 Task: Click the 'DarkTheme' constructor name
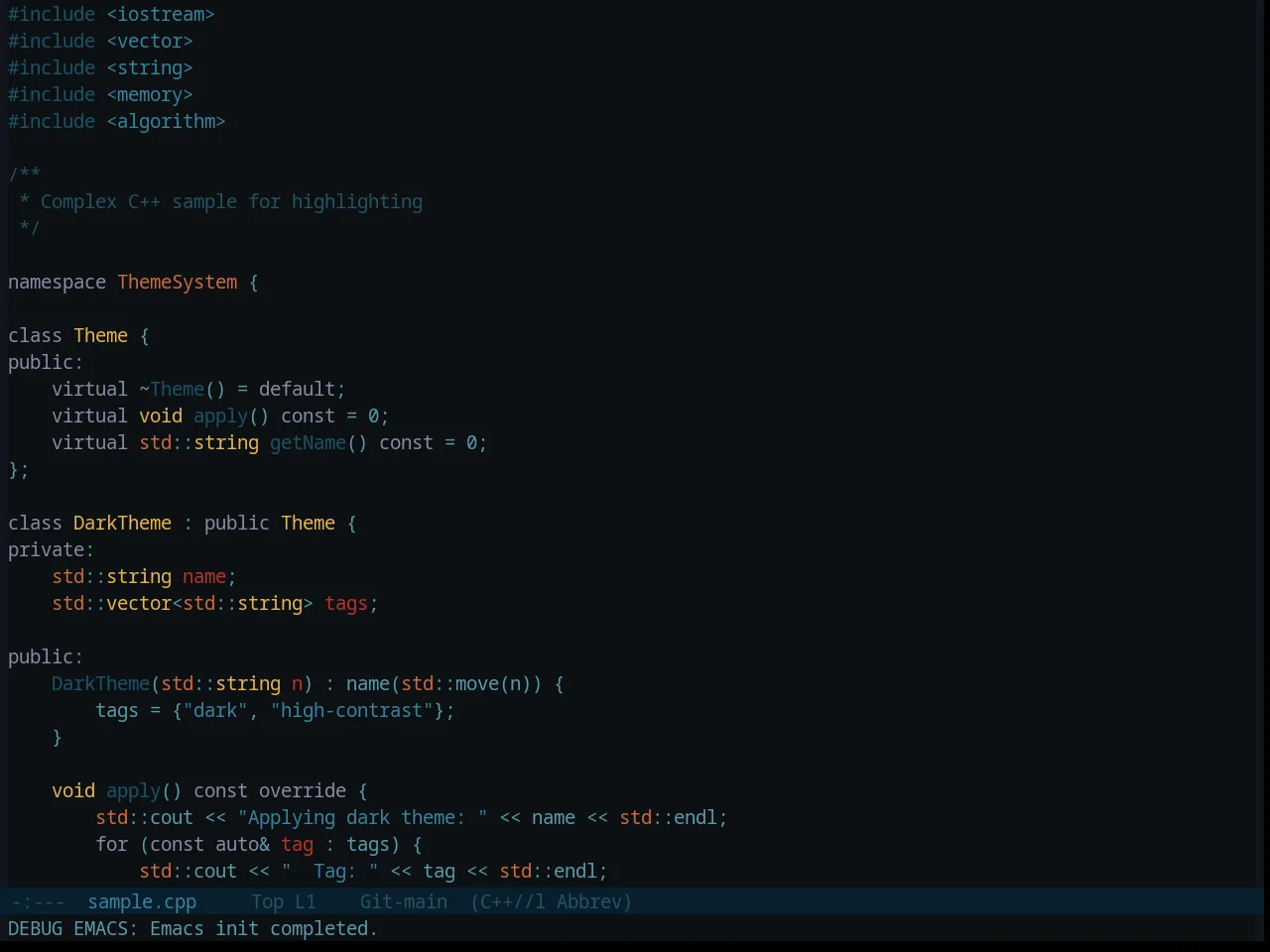point(101,683)
